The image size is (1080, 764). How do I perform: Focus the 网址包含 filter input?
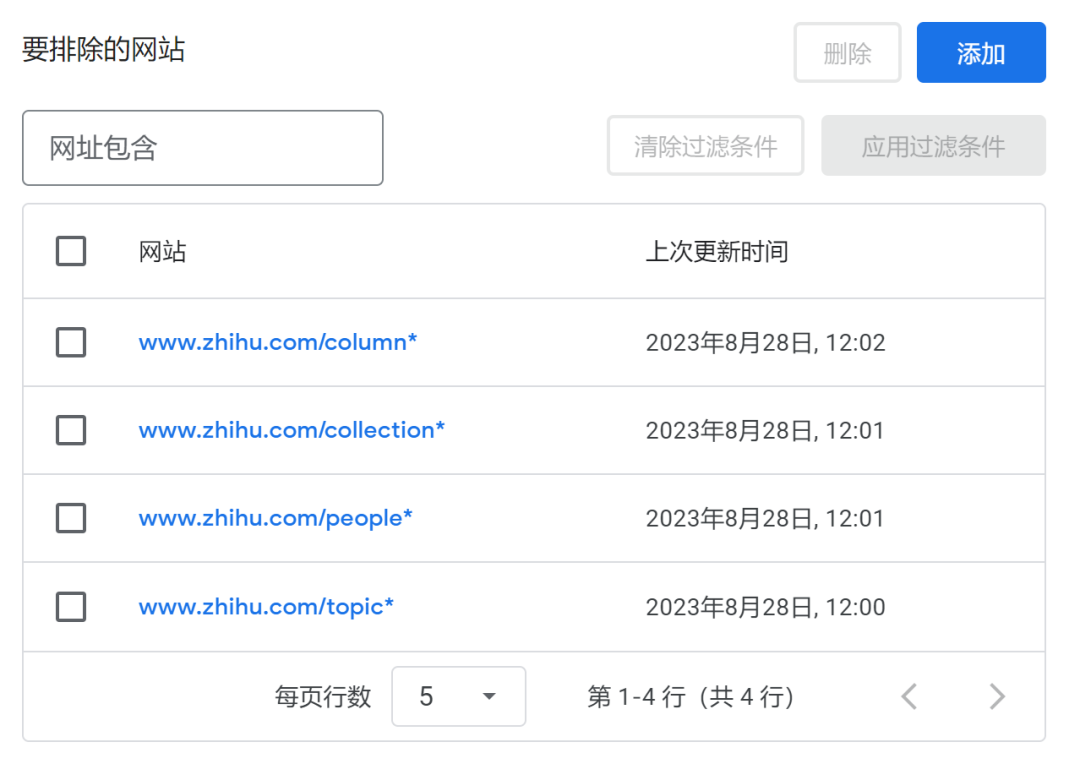(x=202, y=147)
